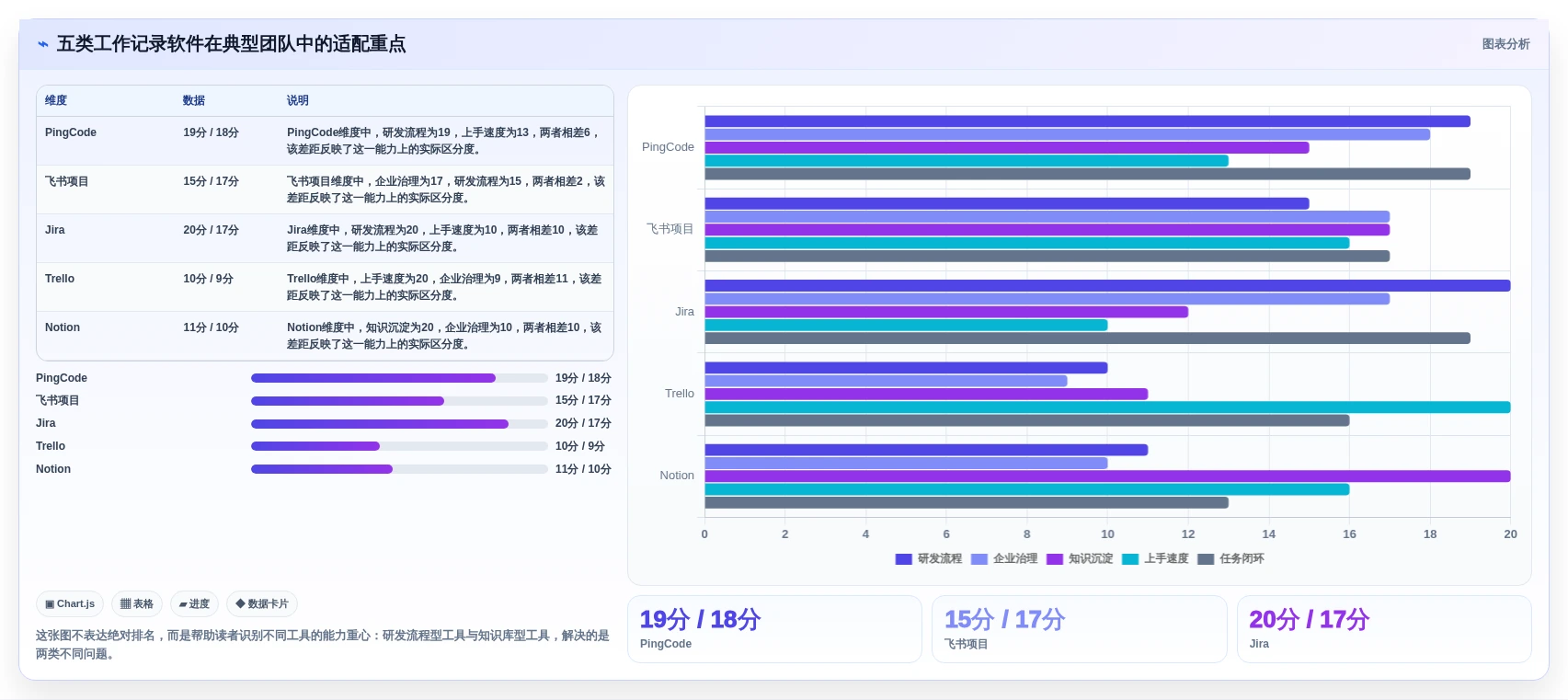Click Trello 上手速度 bar in chart
Screen dimensions: 1568x700
(1107, 407)
